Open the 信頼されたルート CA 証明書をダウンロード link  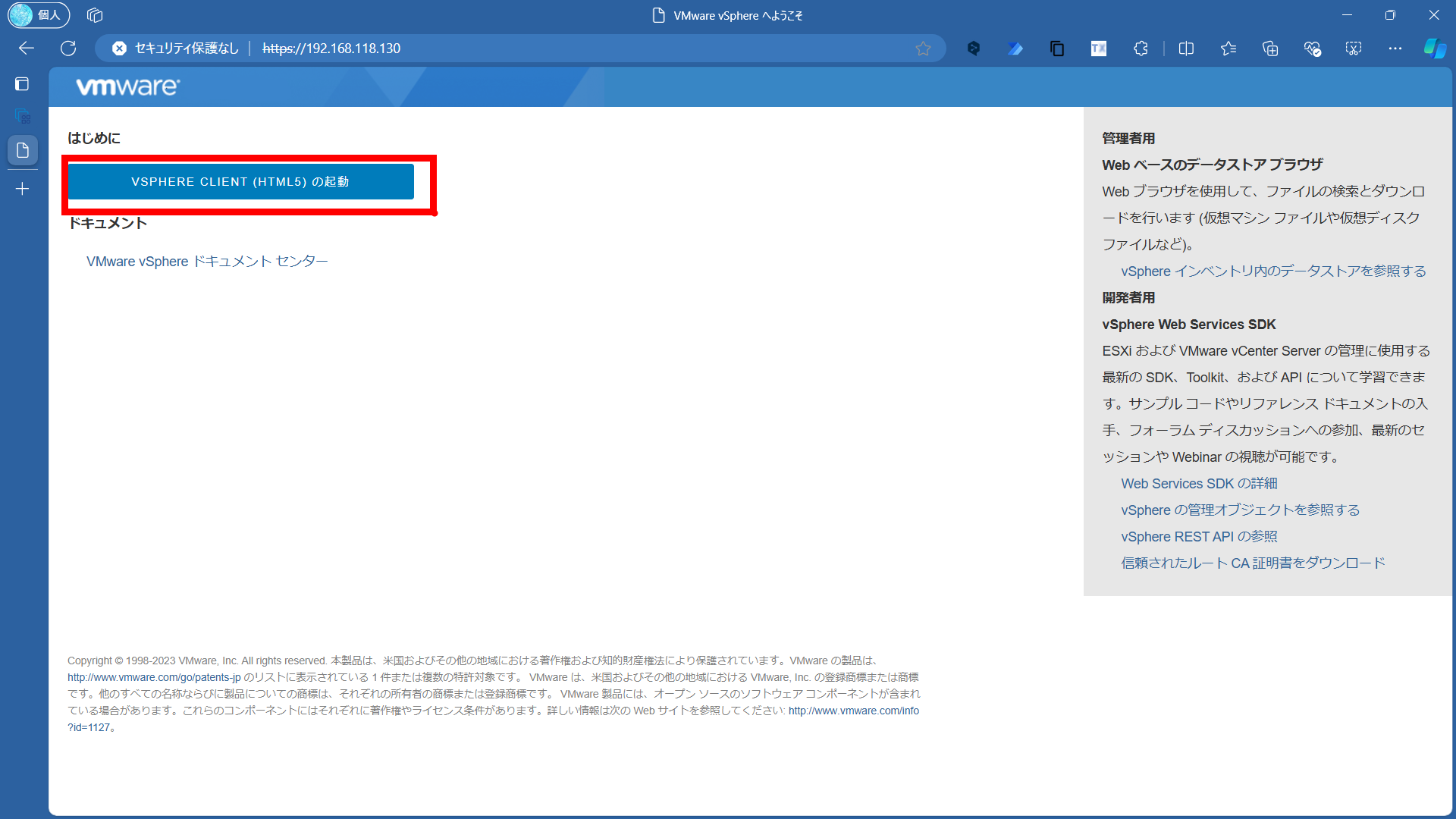click(x=1253, y=563)
